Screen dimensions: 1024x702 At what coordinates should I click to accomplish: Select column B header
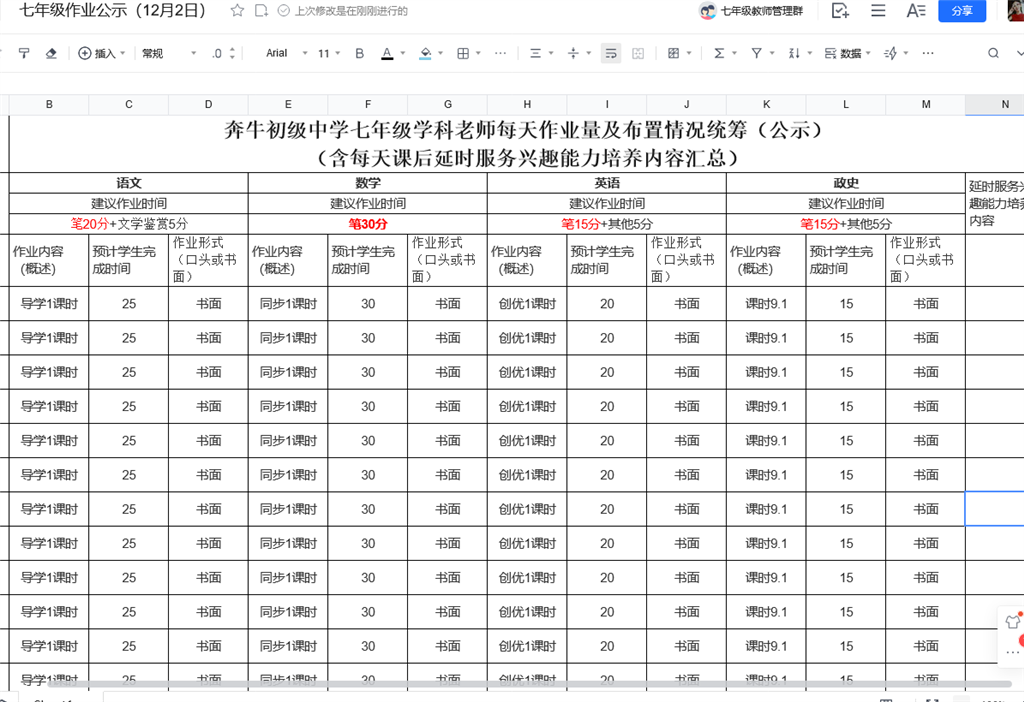click(49, 104)
